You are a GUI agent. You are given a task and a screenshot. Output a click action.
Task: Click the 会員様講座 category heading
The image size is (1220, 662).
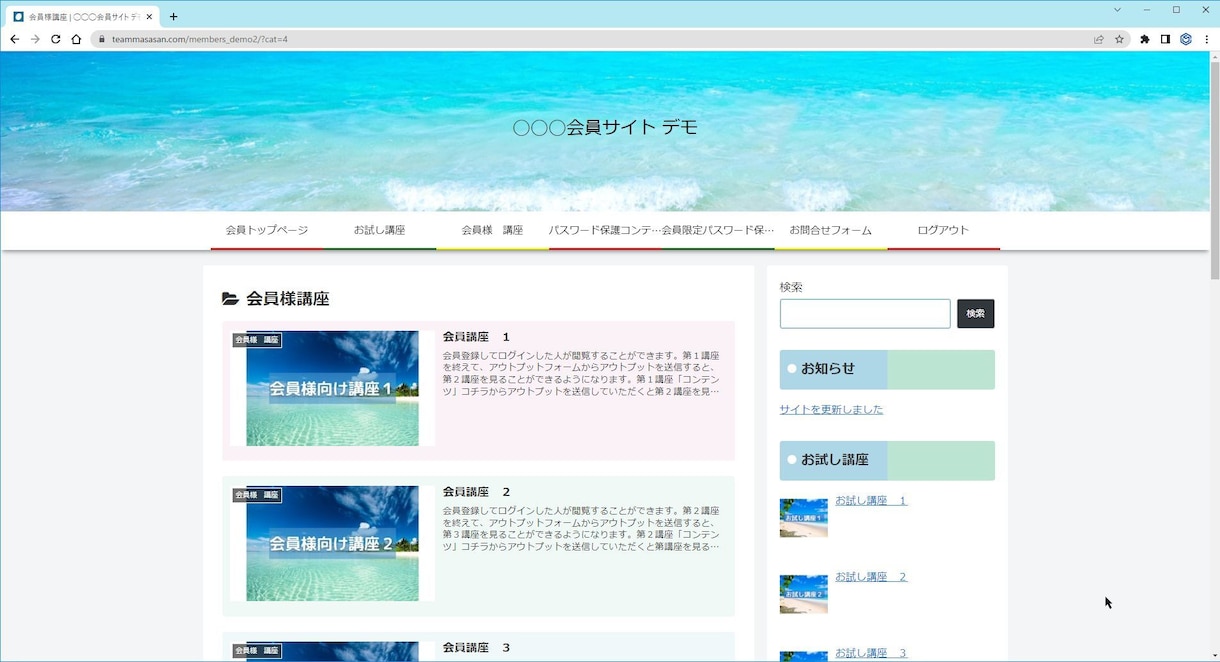tap(288, 299)
